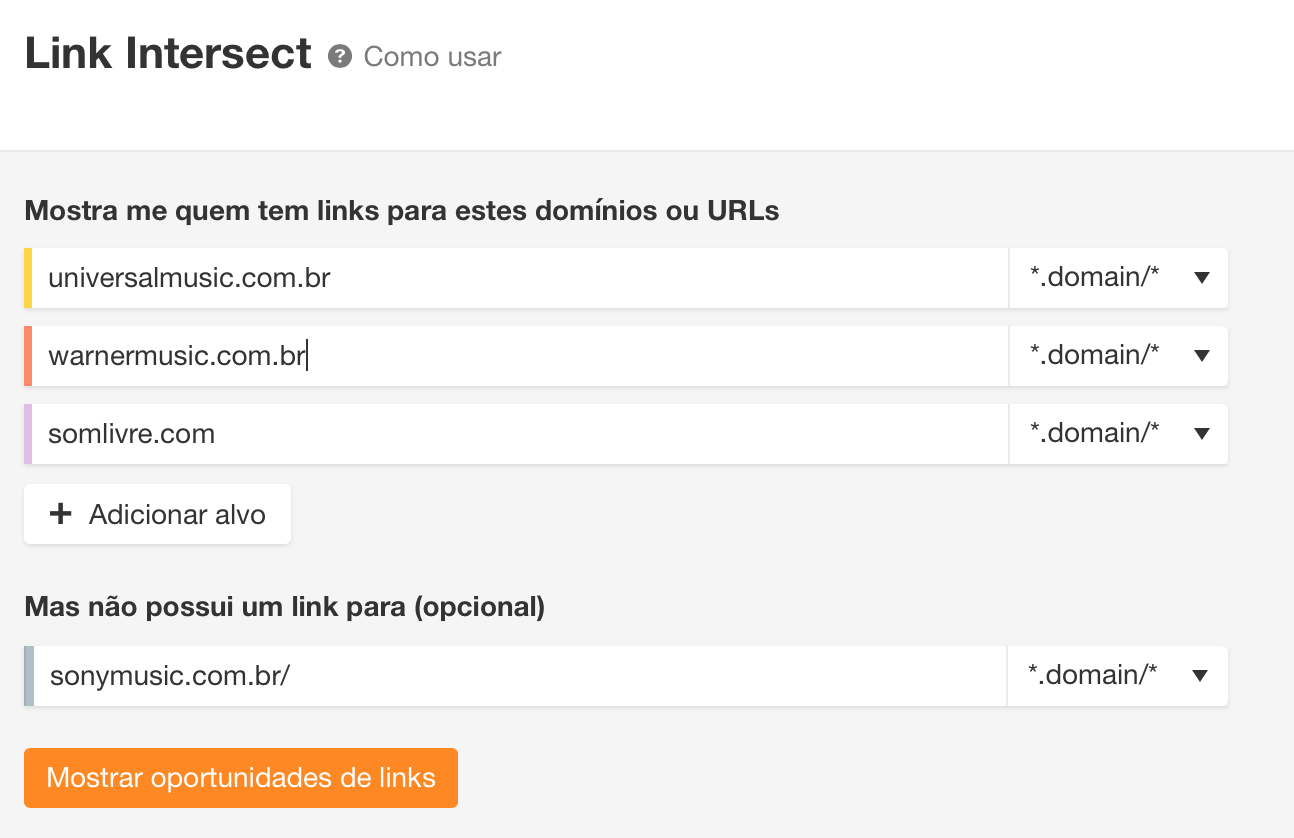The height and width of the screenshot is (838, 1294).
Task: Select the warnermusic.com.br input field
Action: [x=500, y=356]
